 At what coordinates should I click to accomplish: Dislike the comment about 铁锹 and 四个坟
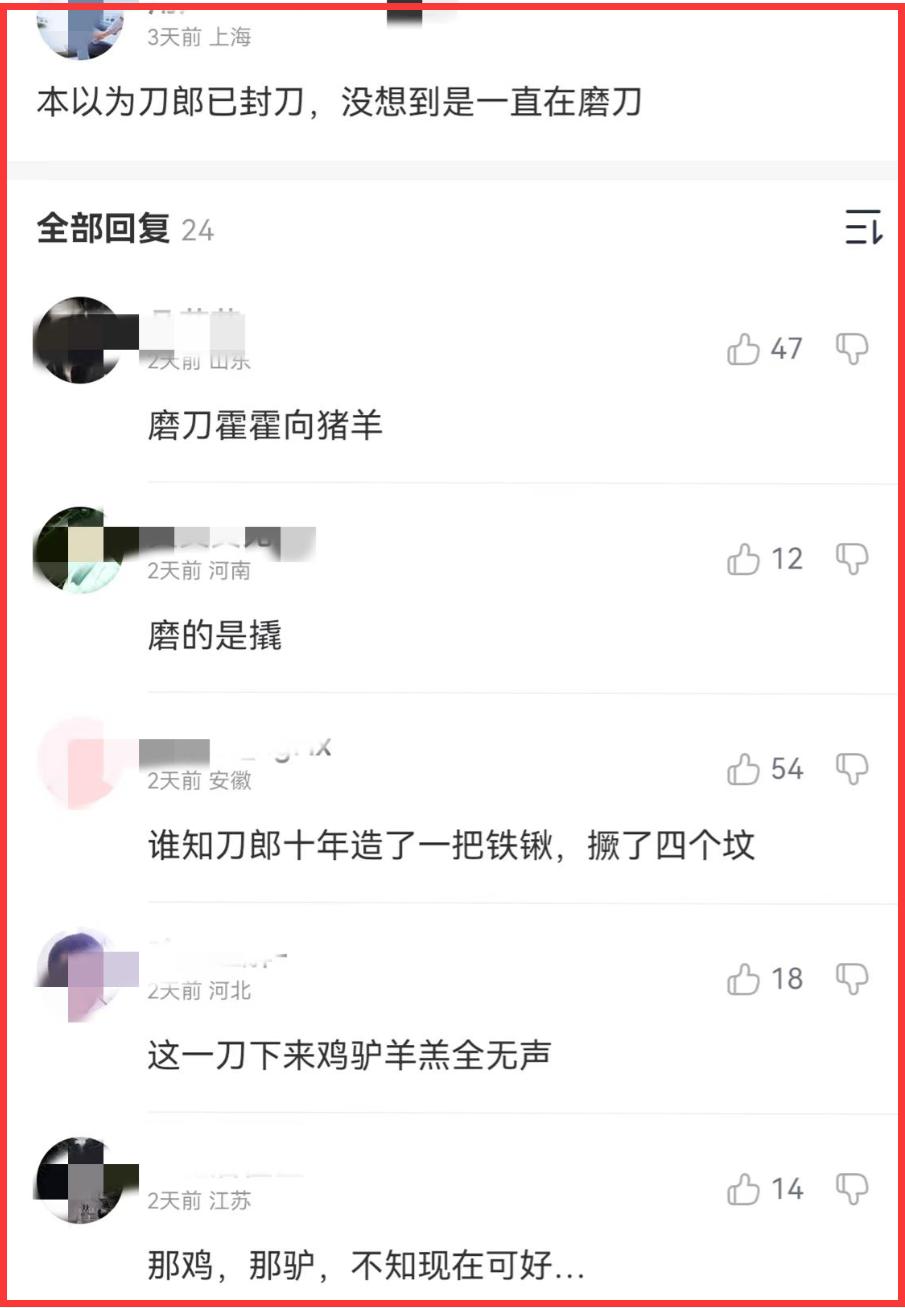coord(851,769)
